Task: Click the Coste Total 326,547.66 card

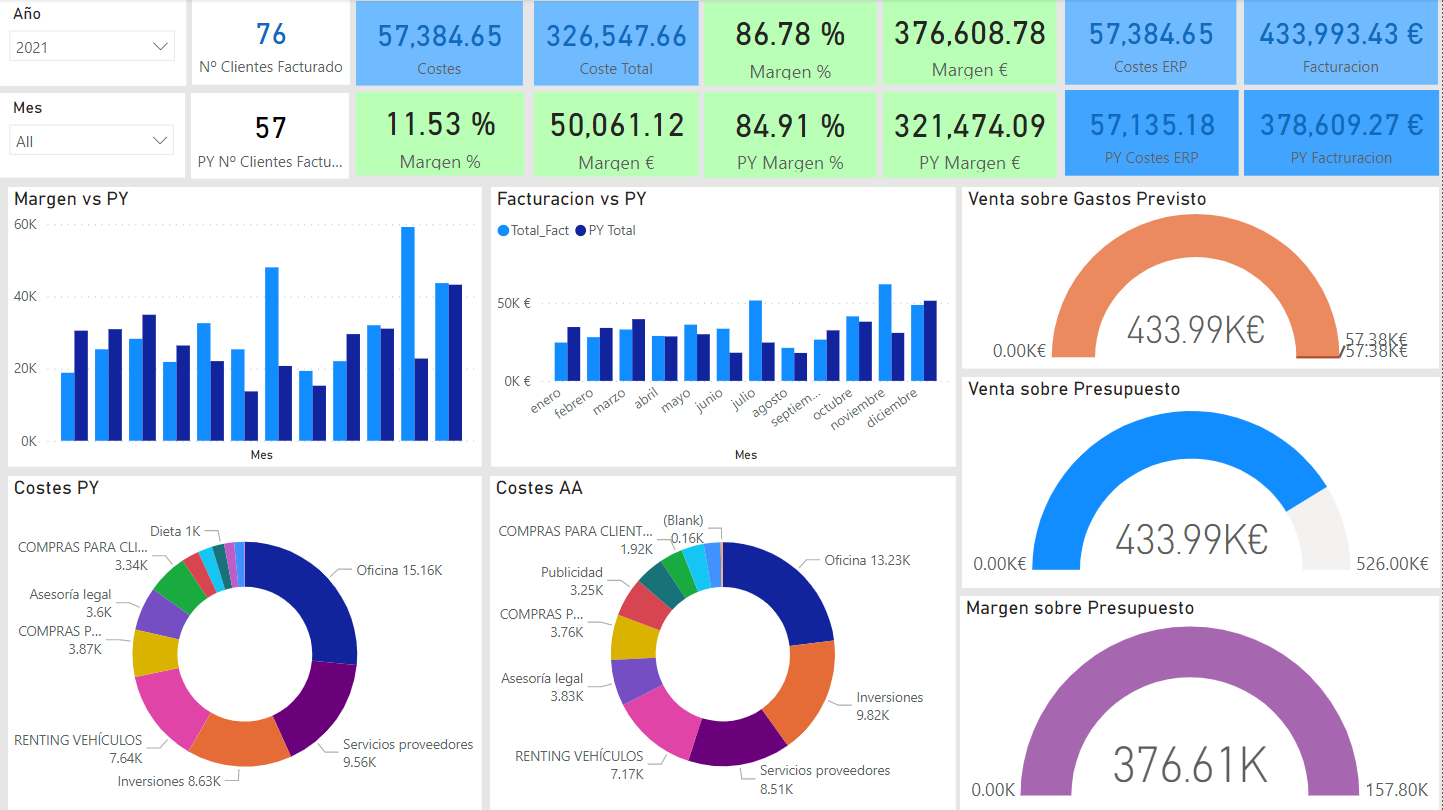Action: (616, 43)
